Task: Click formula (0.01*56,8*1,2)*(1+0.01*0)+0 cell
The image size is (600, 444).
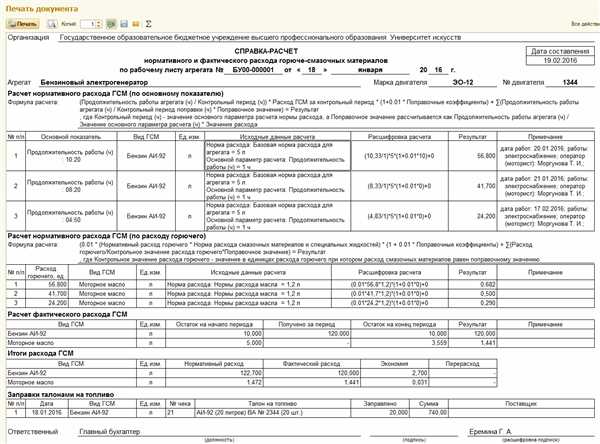Action: 390,284
